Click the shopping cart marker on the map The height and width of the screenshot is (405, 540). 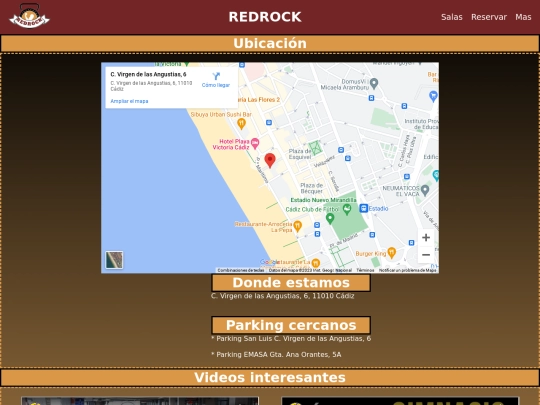[433, 96]
